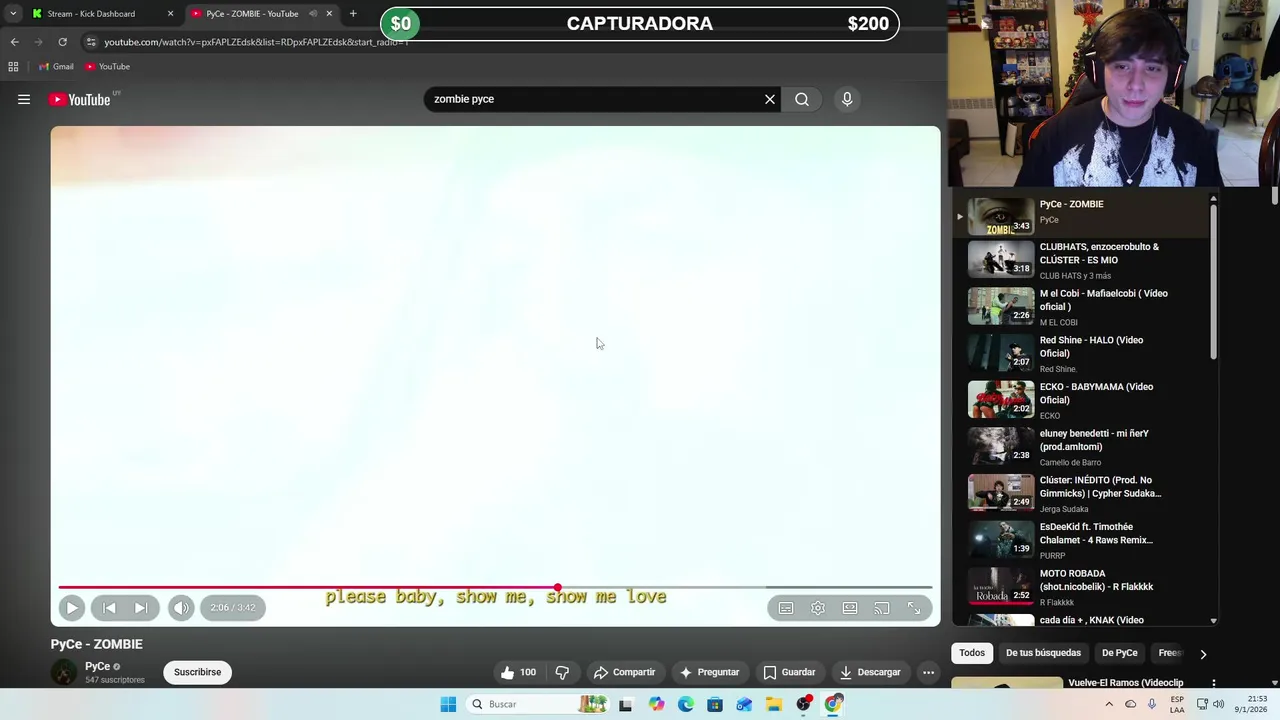Open Microsoft Edge from taskbar
Viewport: 1280px width, 720px height.
pyautogui.click(x=686, y=704)
